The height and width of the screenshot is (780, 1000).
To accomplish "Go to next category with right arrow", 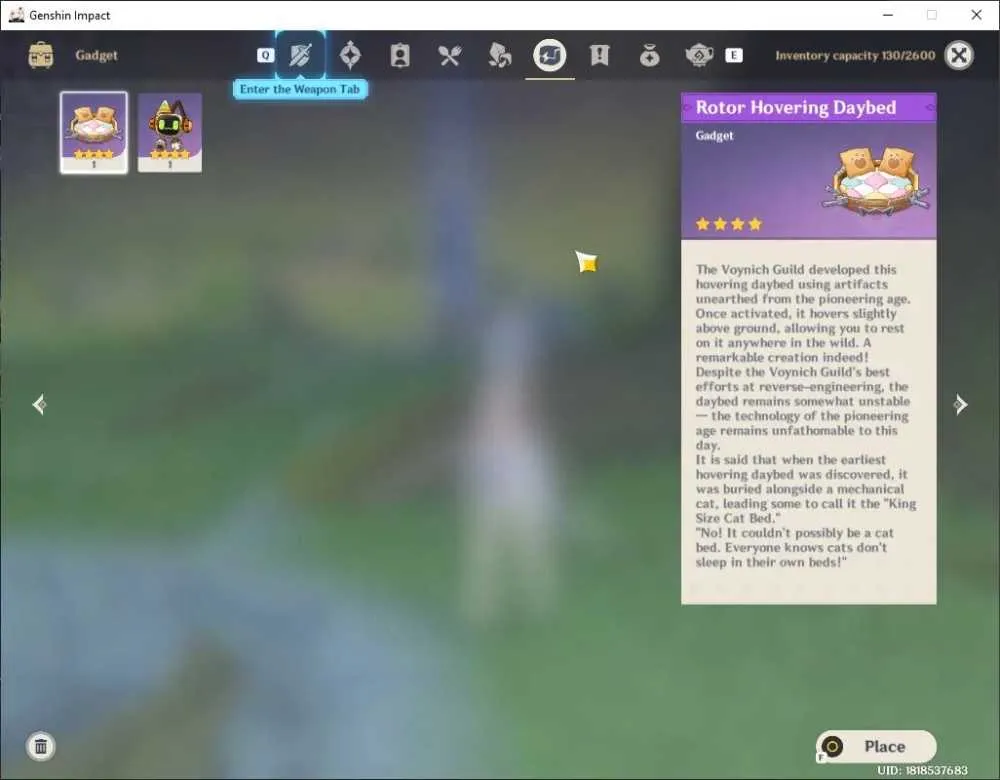I will (960, 404).
